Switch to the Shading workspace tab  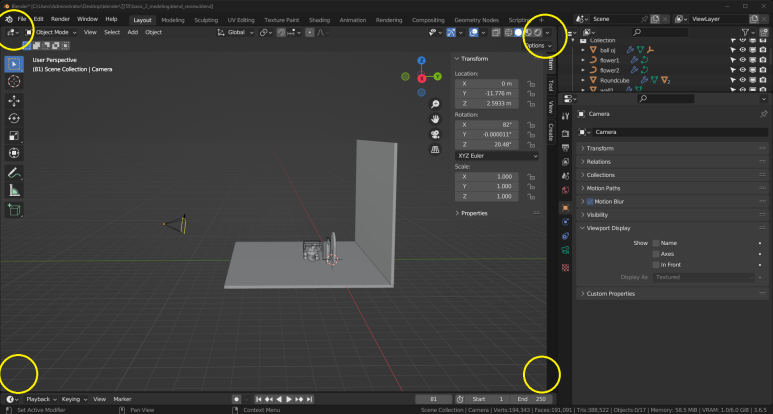(x=319, y=20)
